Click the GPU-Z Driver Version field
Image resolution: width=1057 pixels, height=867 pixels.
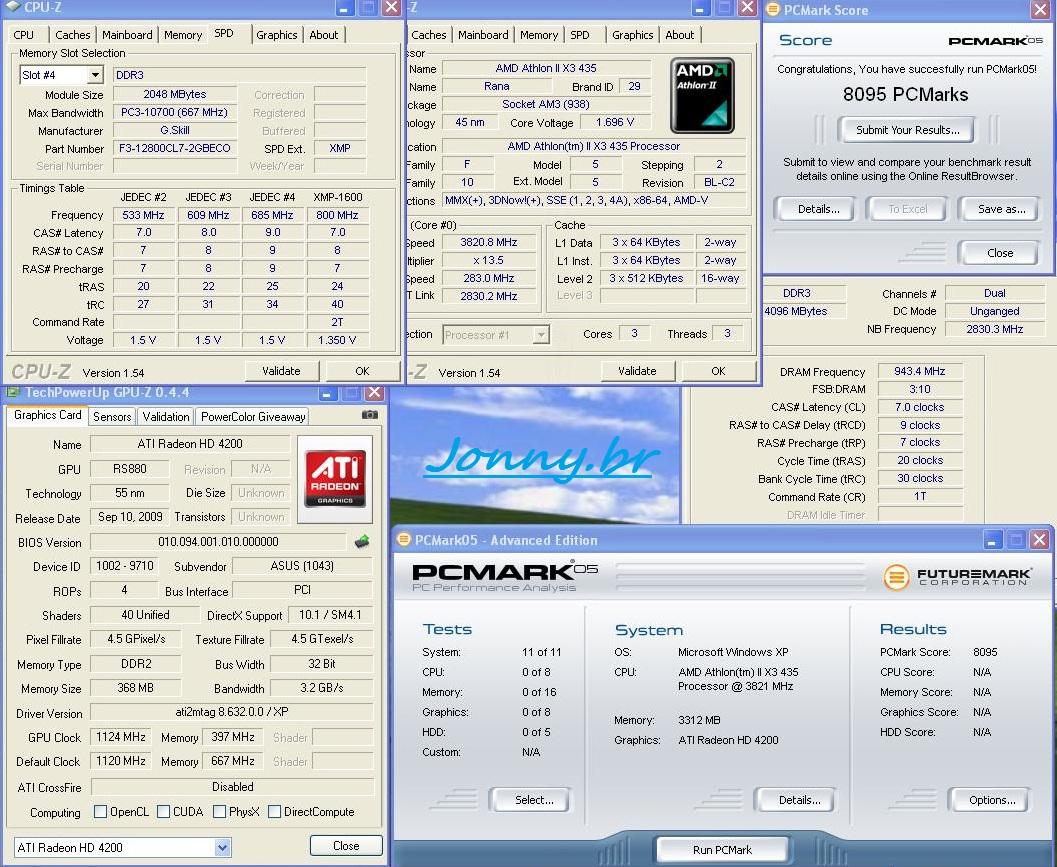click(x=232, y=712)
